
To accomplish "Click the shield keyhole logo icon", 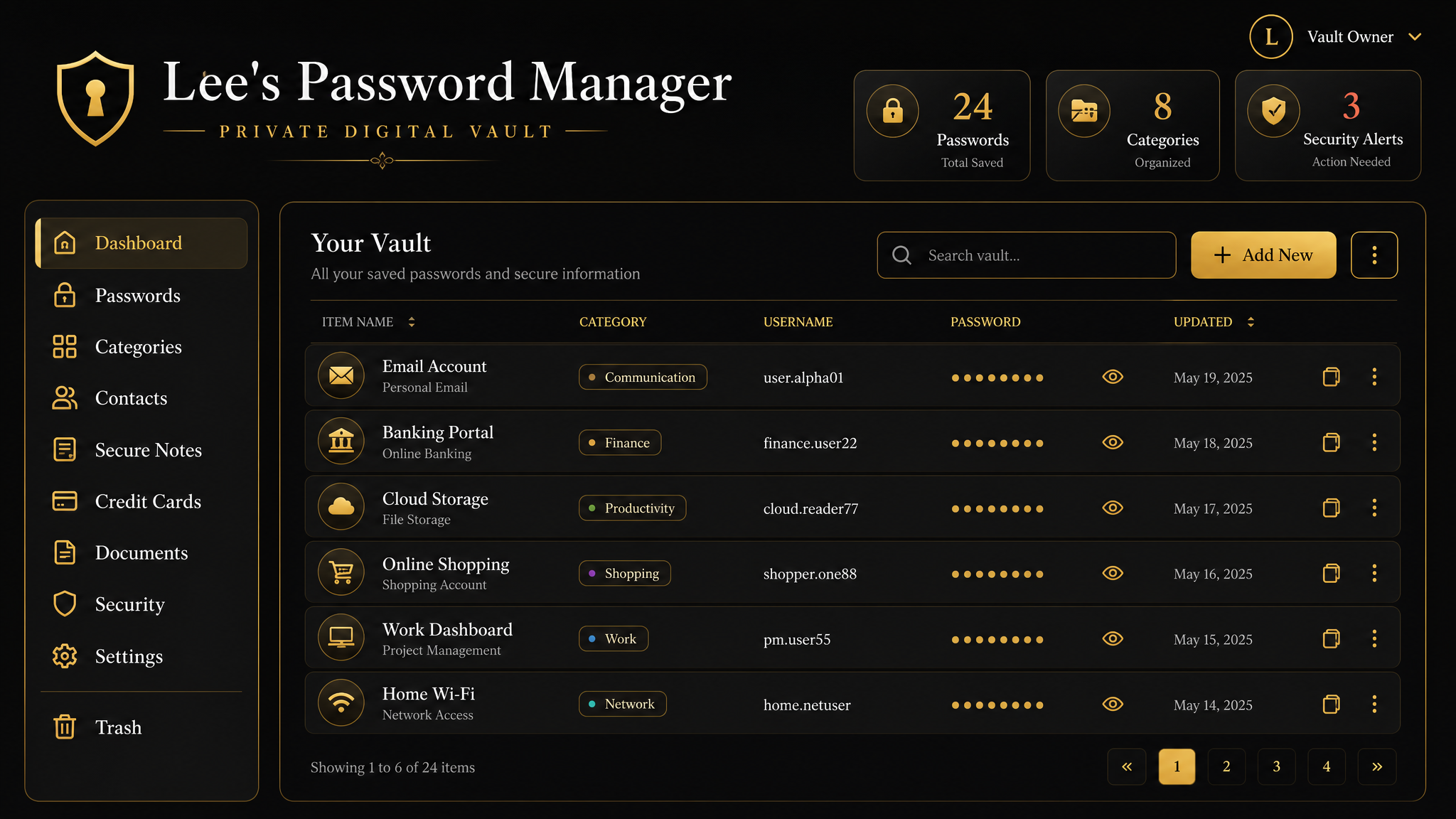I will 95,98.
